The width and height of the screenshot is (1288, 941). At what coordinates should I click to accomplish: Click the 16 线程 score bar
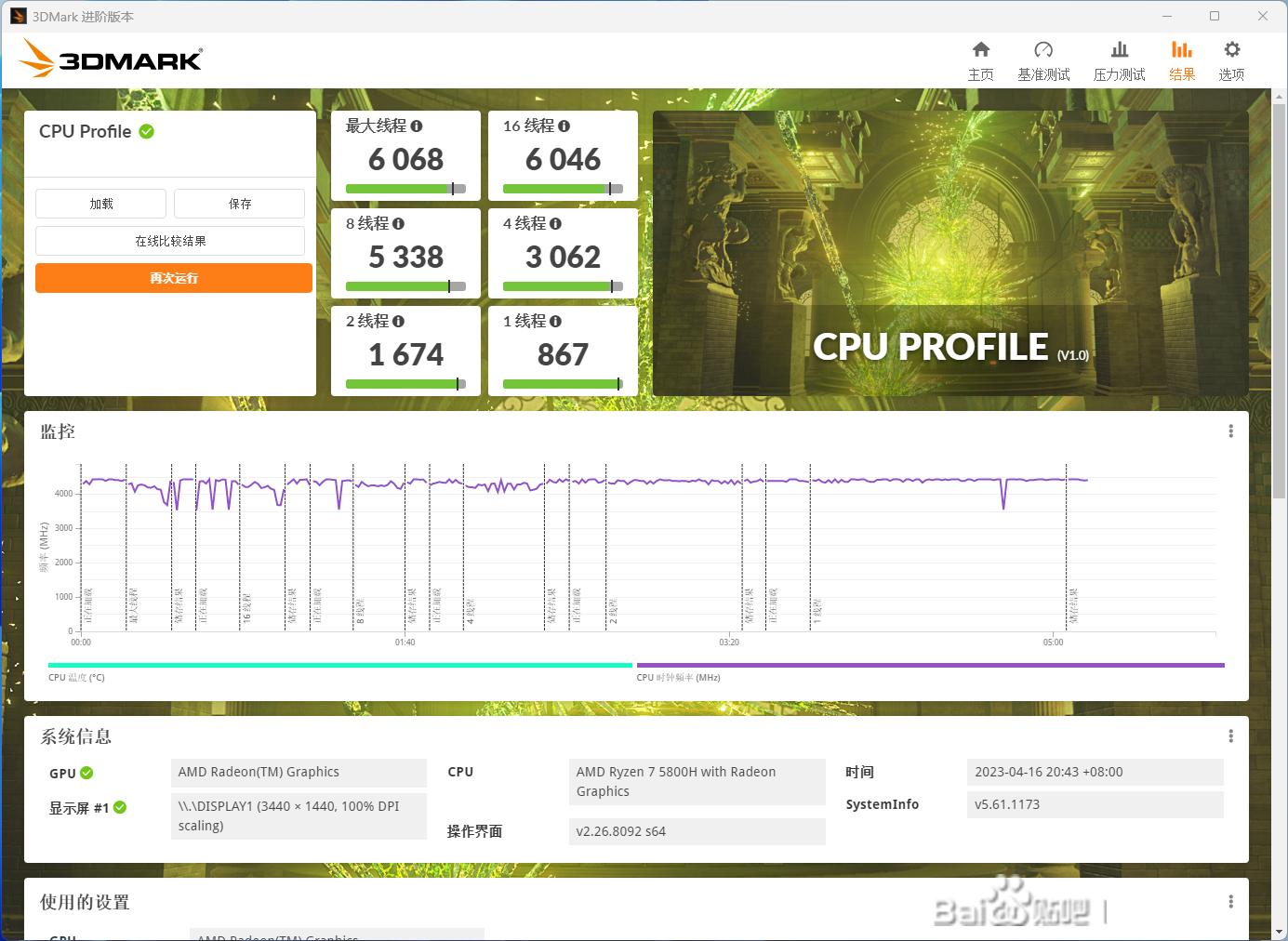click(563, 189)
